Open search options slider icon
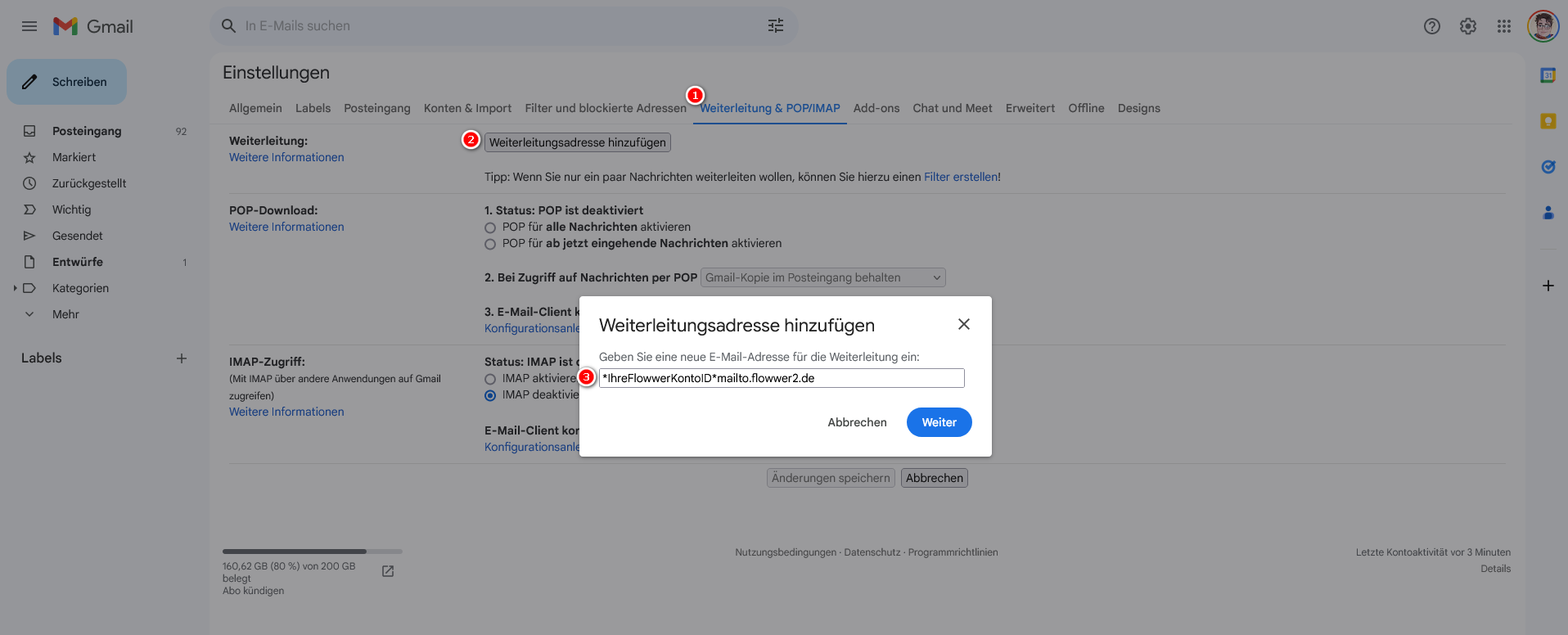1568x635 pixels. point(776,26)
